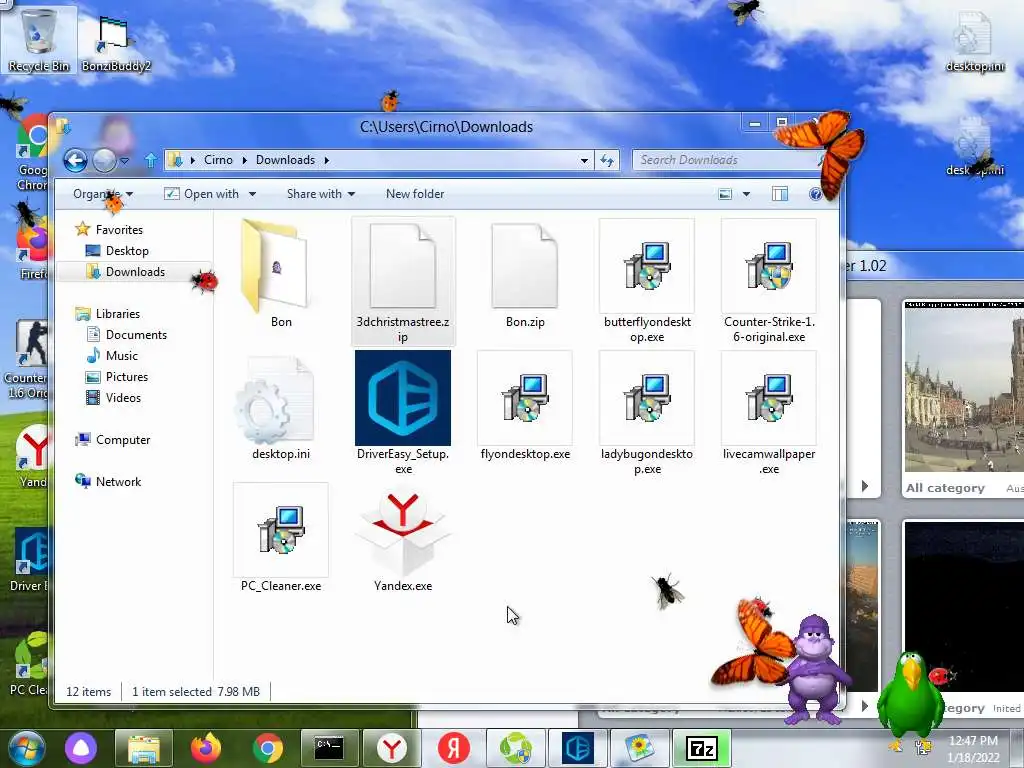Open red Yandex taskbar icon
The height and width of the screenshot is (768, 1024).
(x=454, y=748)
